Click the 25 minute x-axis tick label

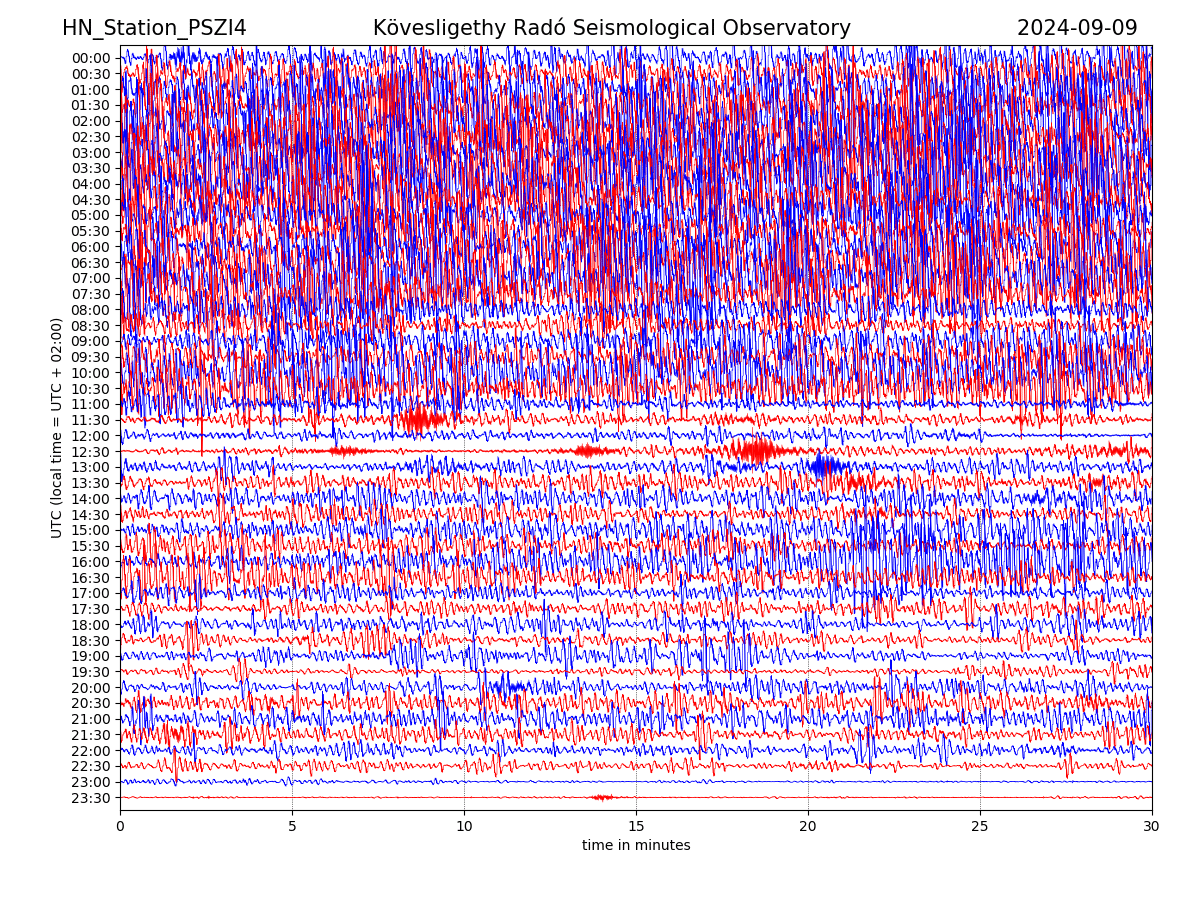(979, 827)
